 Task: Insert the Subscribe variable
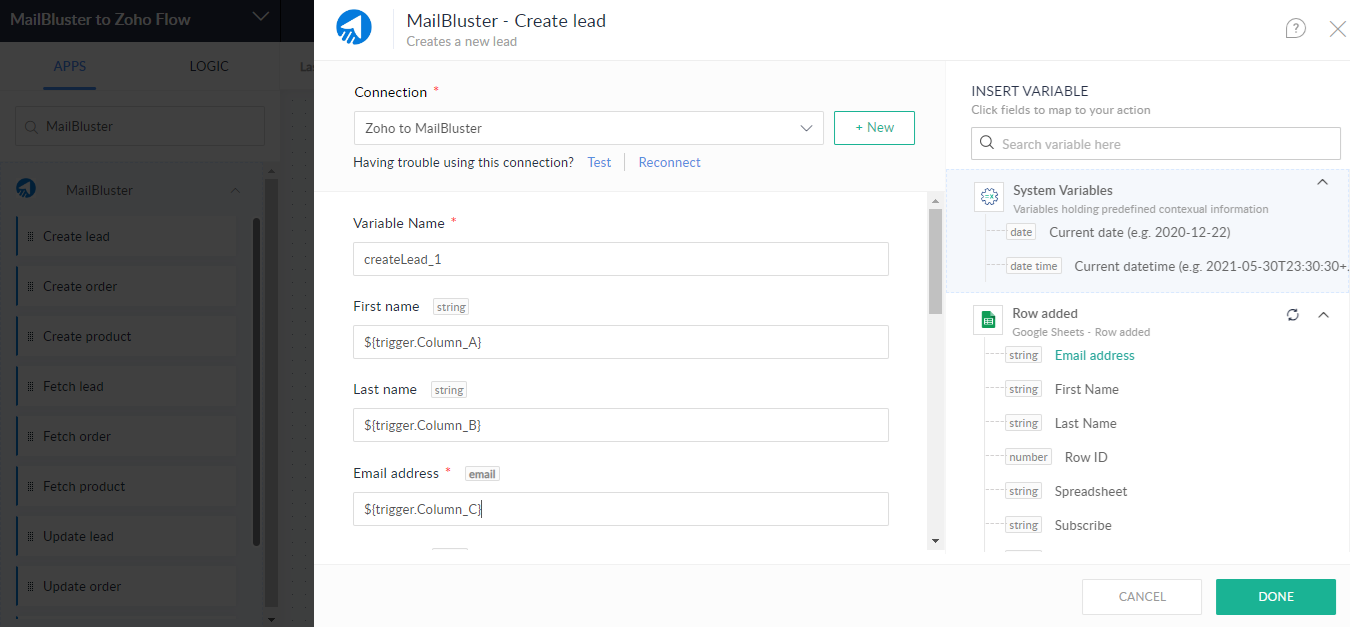[x=1083, y=525]
